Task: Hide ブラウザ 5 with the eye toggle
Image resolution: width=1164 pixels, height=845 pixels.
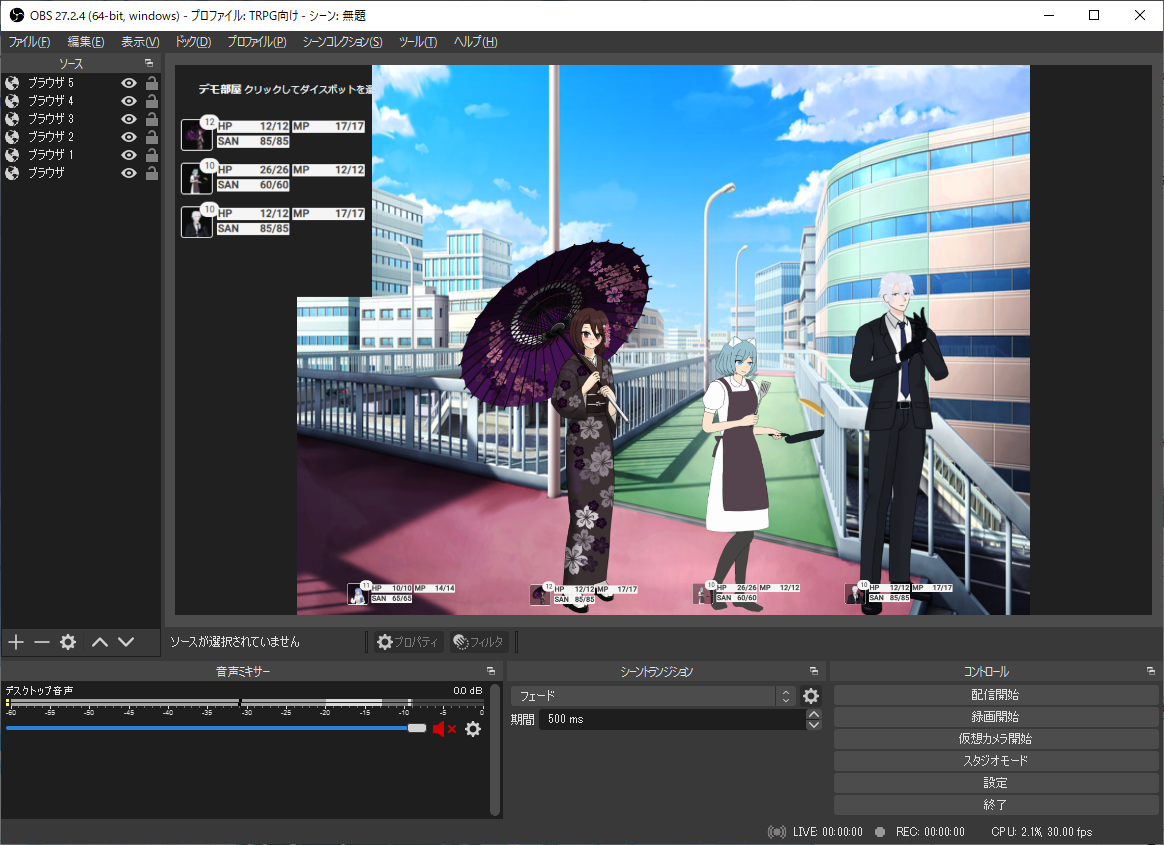Action: point(128,82)
